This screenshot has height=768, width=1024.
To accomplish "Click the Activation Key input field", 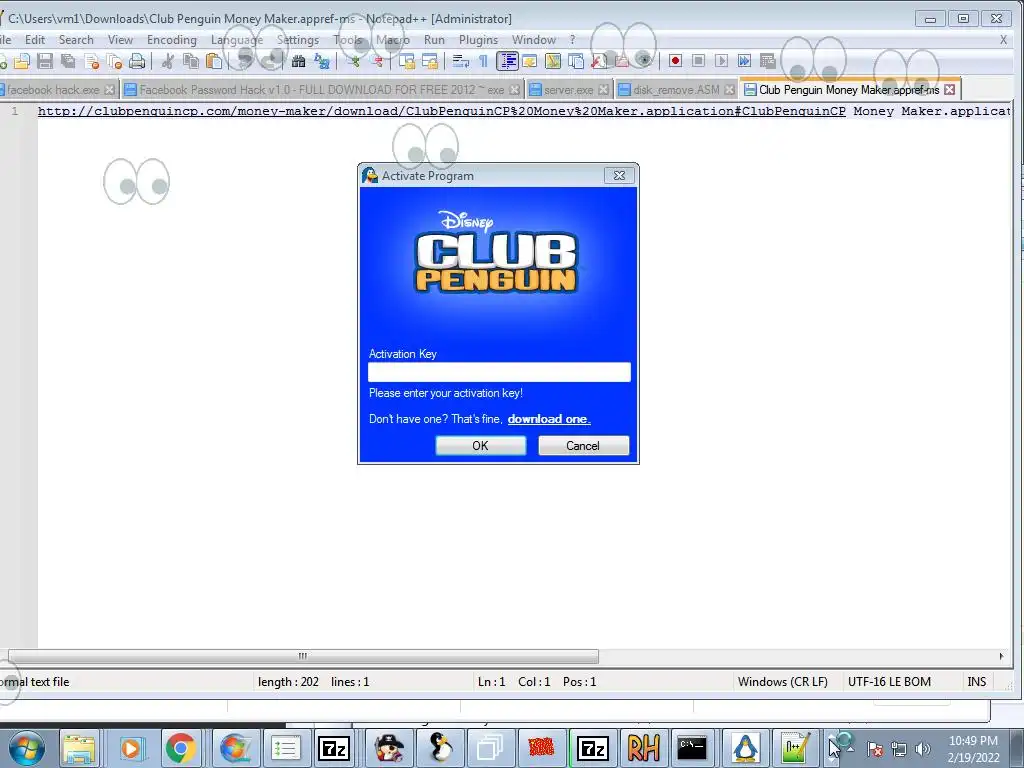I will point(499,372).
